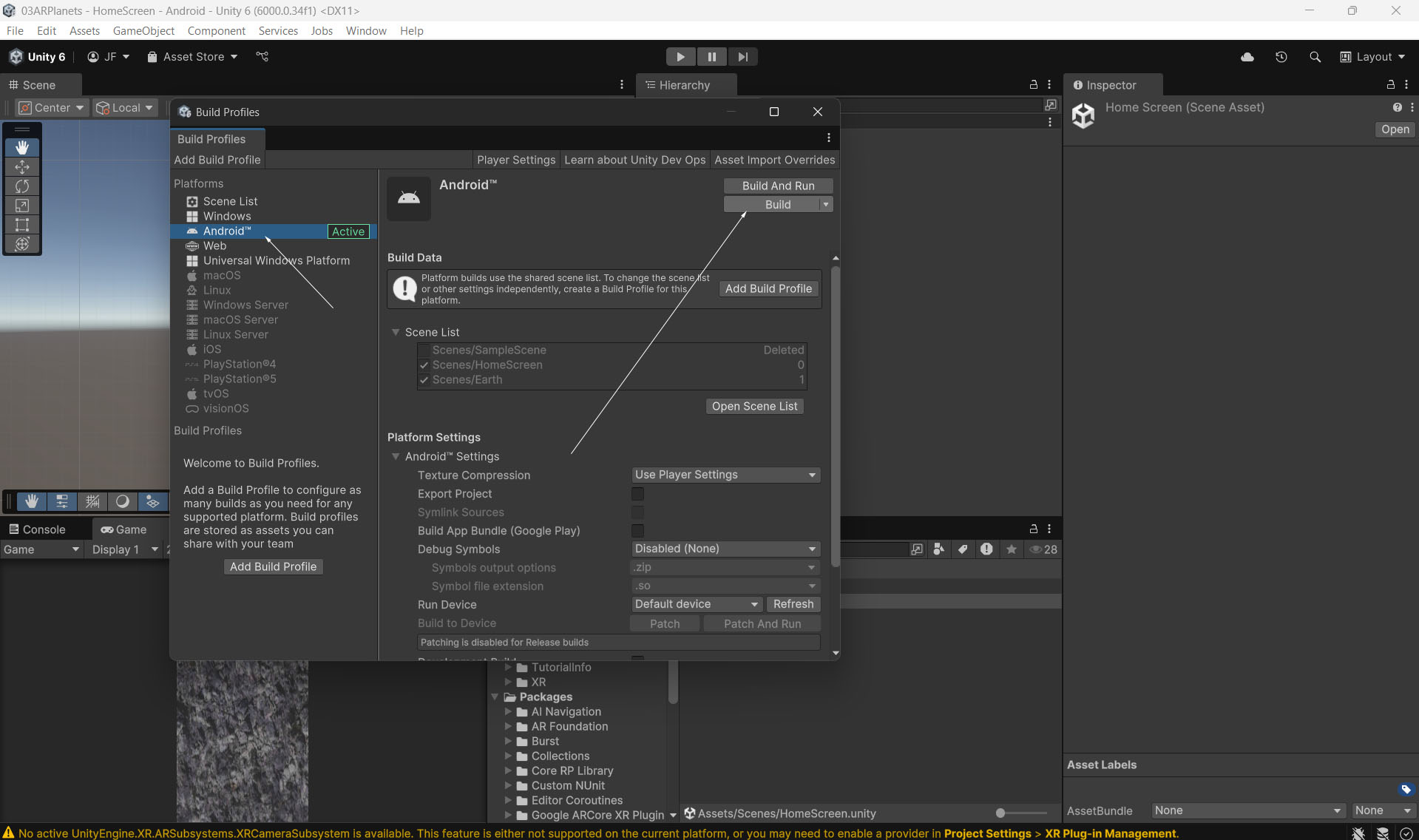Select the Hand view tool
Screen dimensions: 1419x840
pyautogui.click(x=22, y=148)
